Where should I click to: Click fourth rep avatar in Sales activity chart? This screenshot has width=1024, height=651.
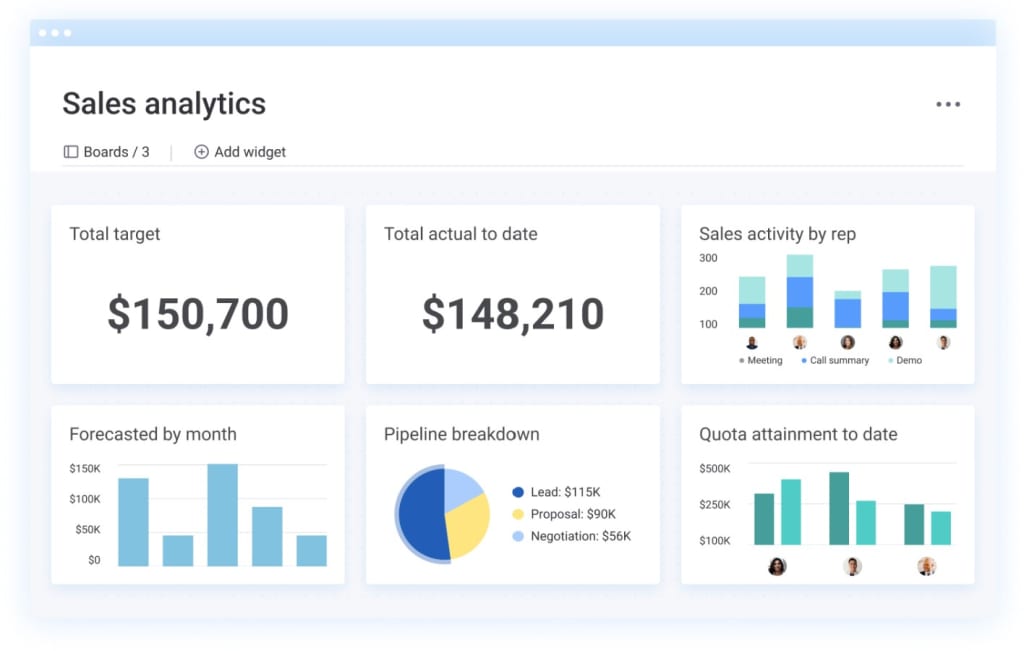(x=895, y=342)
